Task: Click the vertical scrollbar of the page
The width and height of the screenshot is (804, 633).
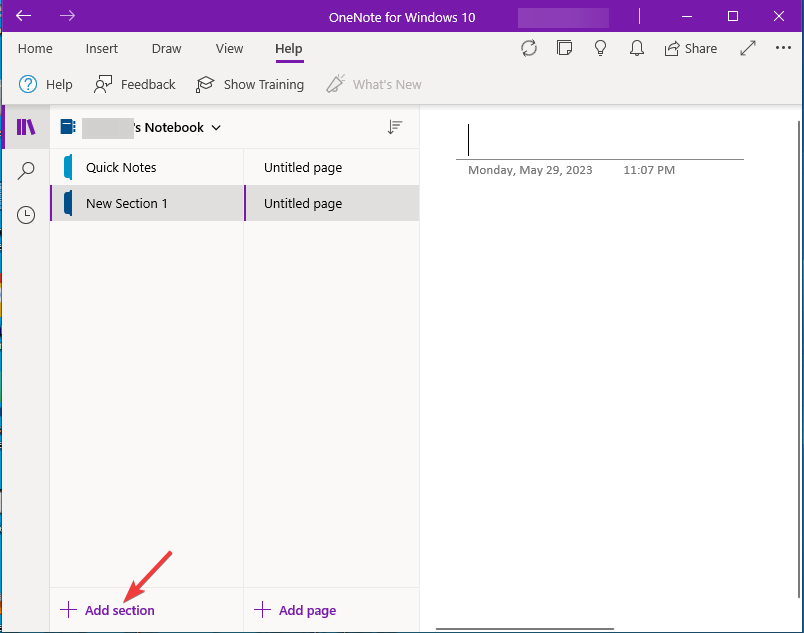Action: point(799,359)
